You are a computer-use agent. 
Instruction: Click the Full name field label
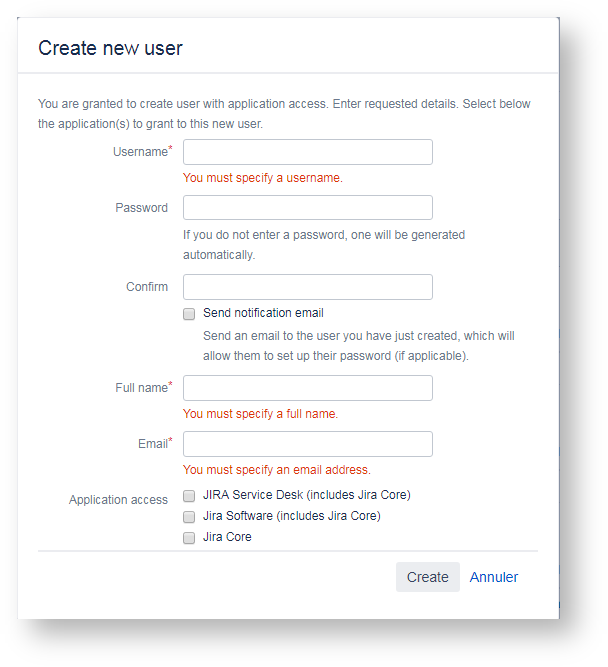tap(141, 388)
